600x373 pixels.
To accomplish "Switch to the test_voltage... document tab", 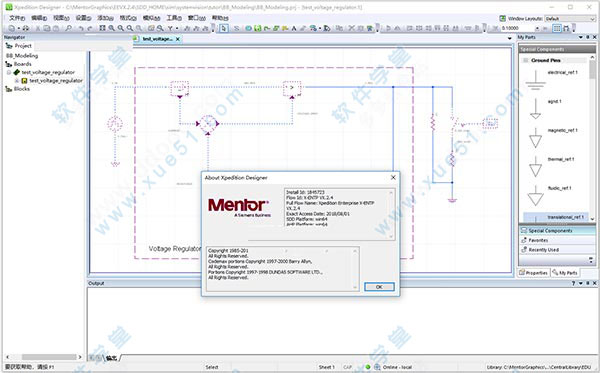I will tap(157, 39).
